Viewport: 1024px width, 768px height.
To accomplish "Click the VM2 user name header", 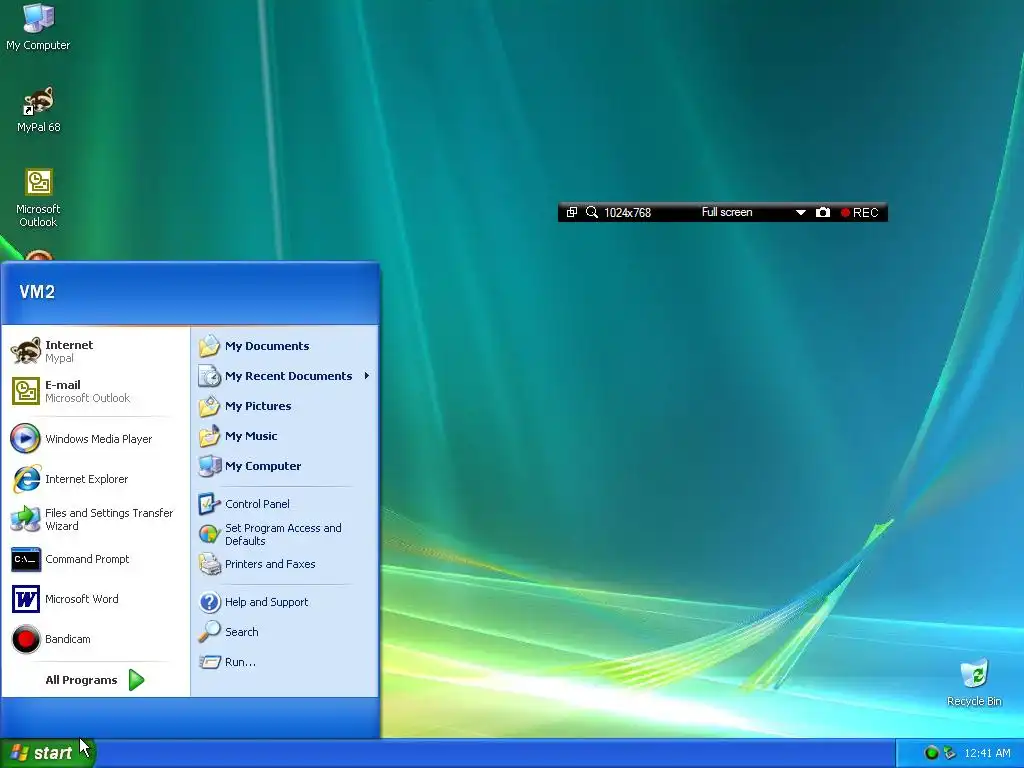I will 37,292.
